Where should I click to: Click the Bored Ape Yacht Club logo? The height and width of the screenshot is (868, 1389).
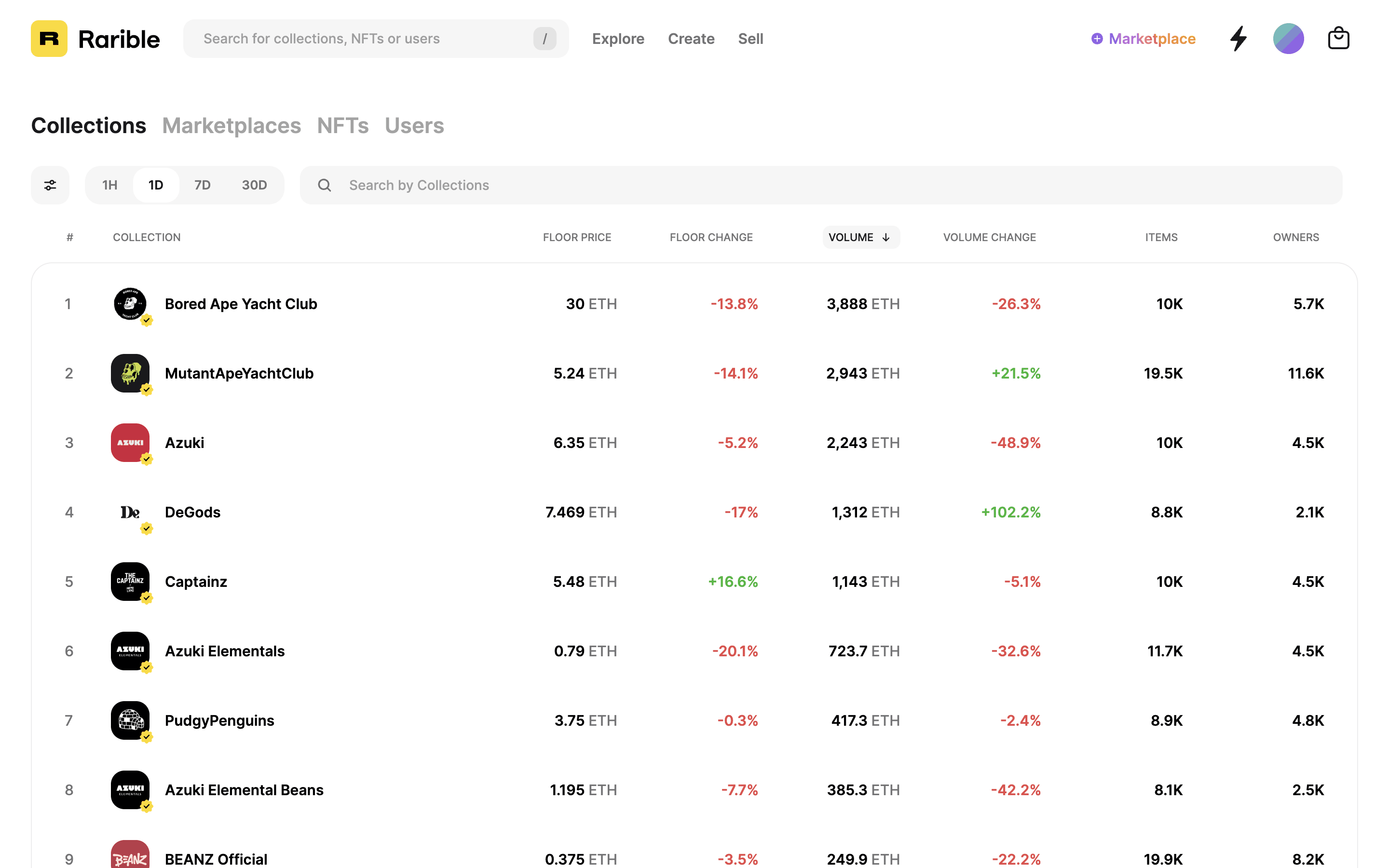(130, 304)
